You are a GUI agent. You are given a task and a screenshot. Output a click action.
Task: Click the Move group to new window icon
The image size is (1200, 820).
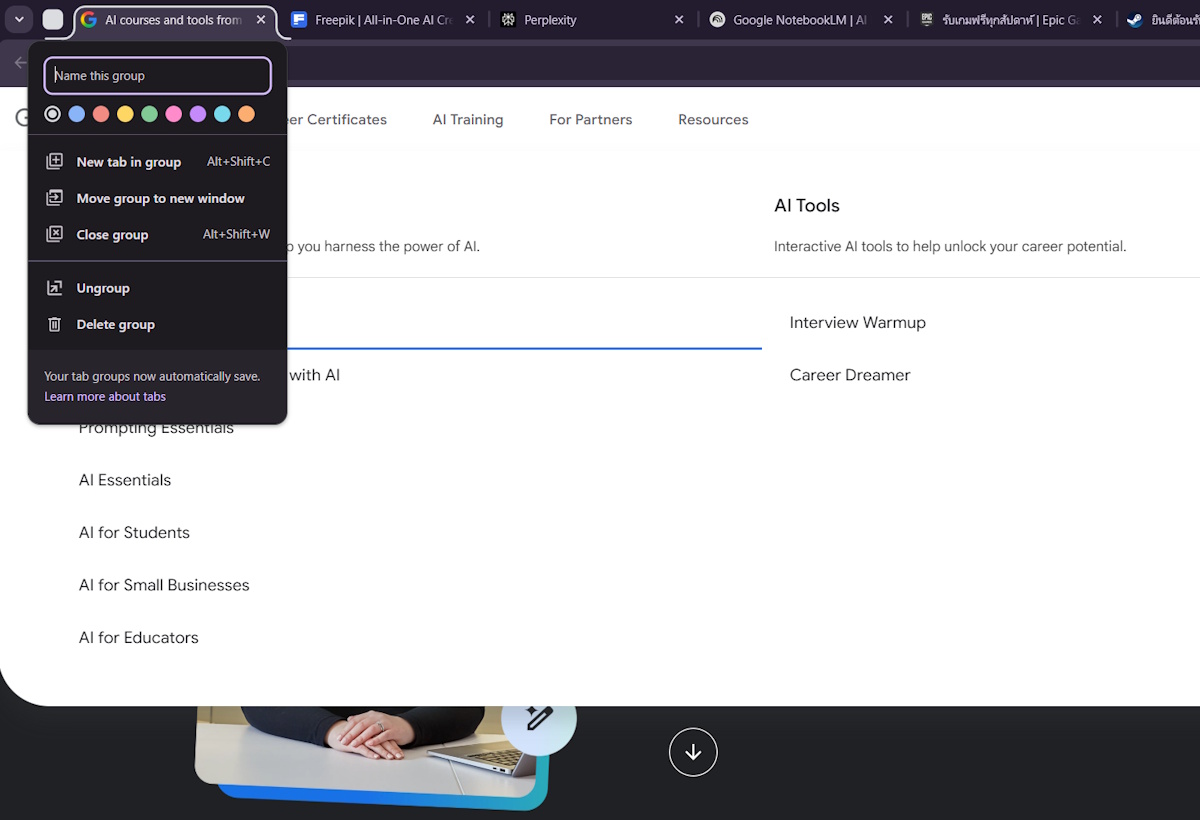[x=55, y=198]
